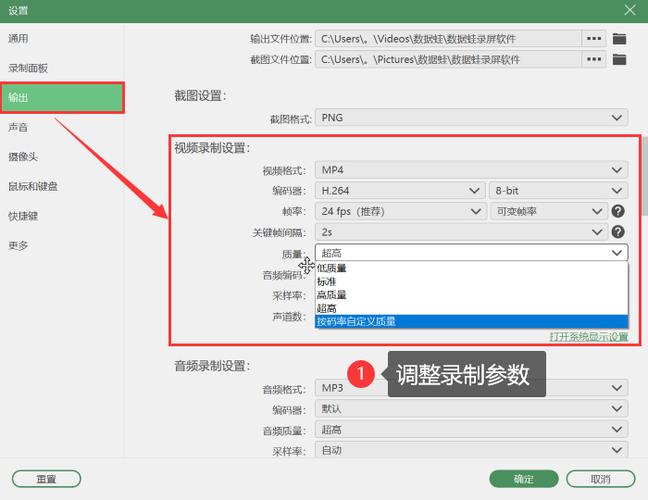Screen dimensions: 648x500
Task: Click the settings panel vertical scrollbar
Action: pos(645,178)
